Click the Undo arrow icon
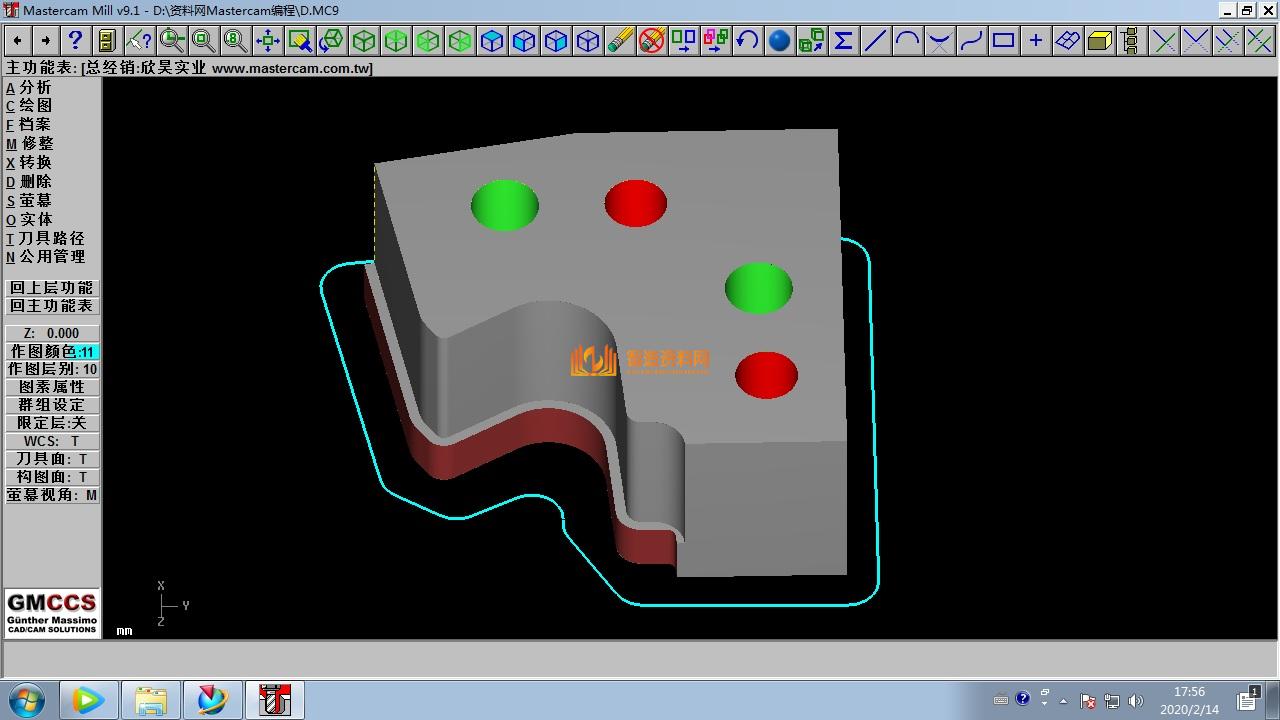This screenshot has width=1280, height=720. tap(747, 40)
